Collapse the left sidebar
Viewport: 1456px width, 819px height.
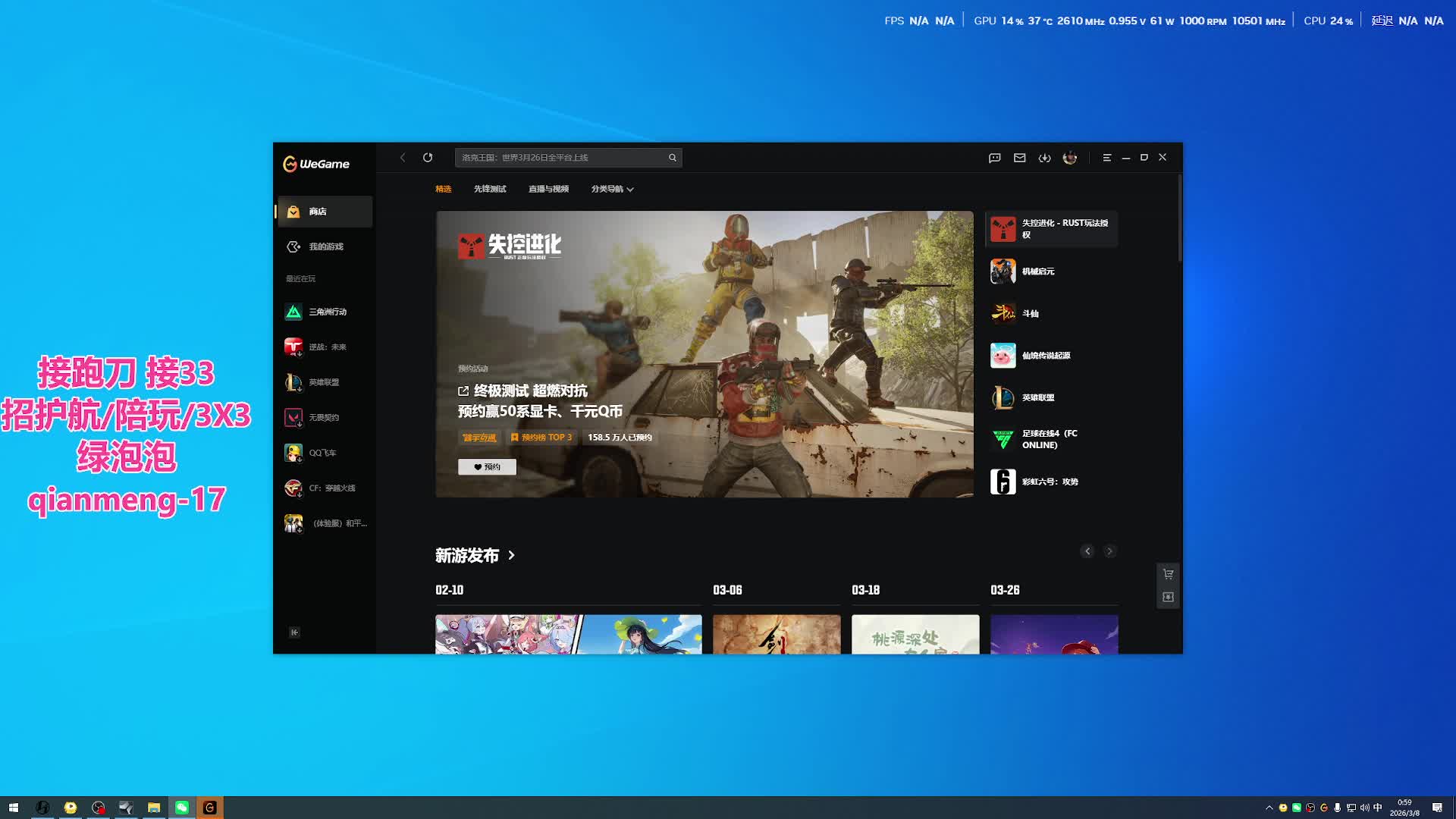pyautogui.click(x=294, y=632)
